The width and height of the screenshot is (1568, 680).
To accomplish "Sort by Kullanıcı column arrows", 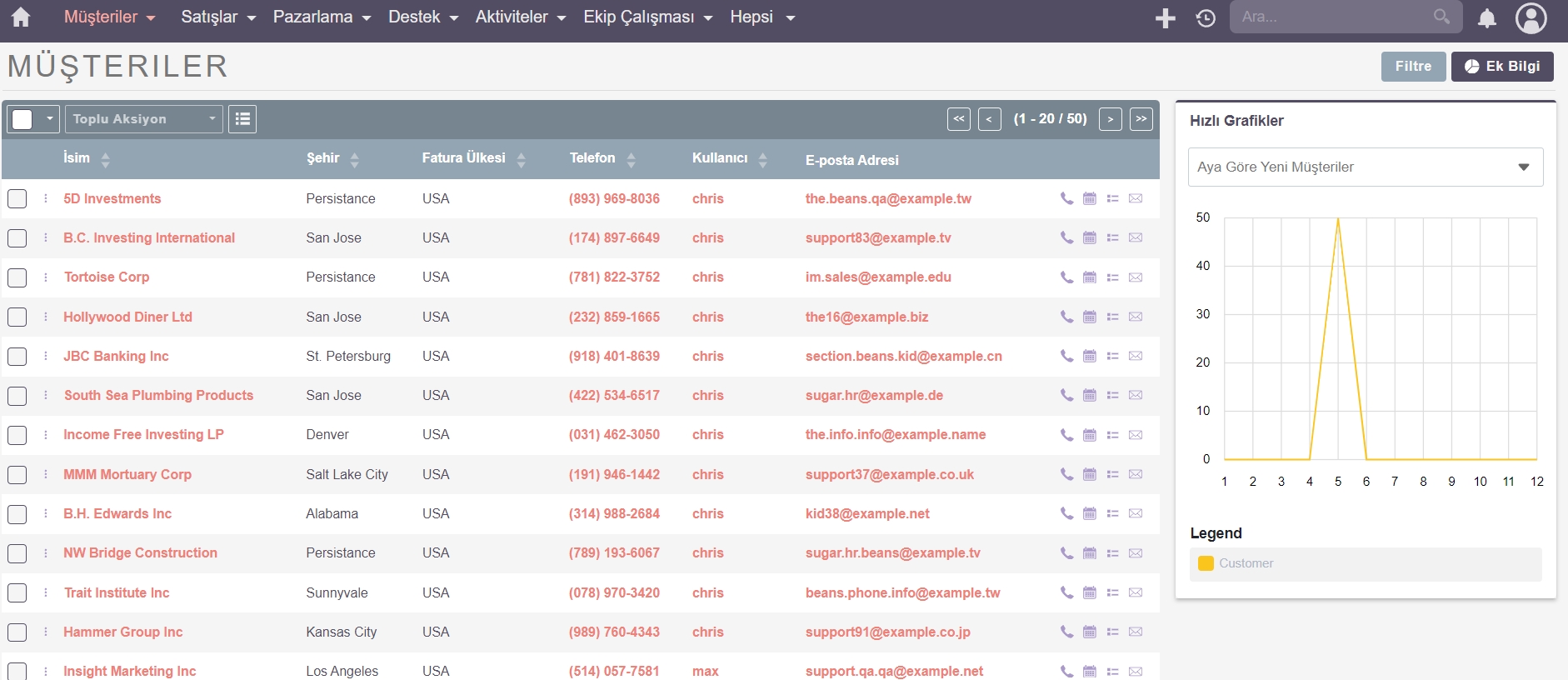I will pos(763,159).
